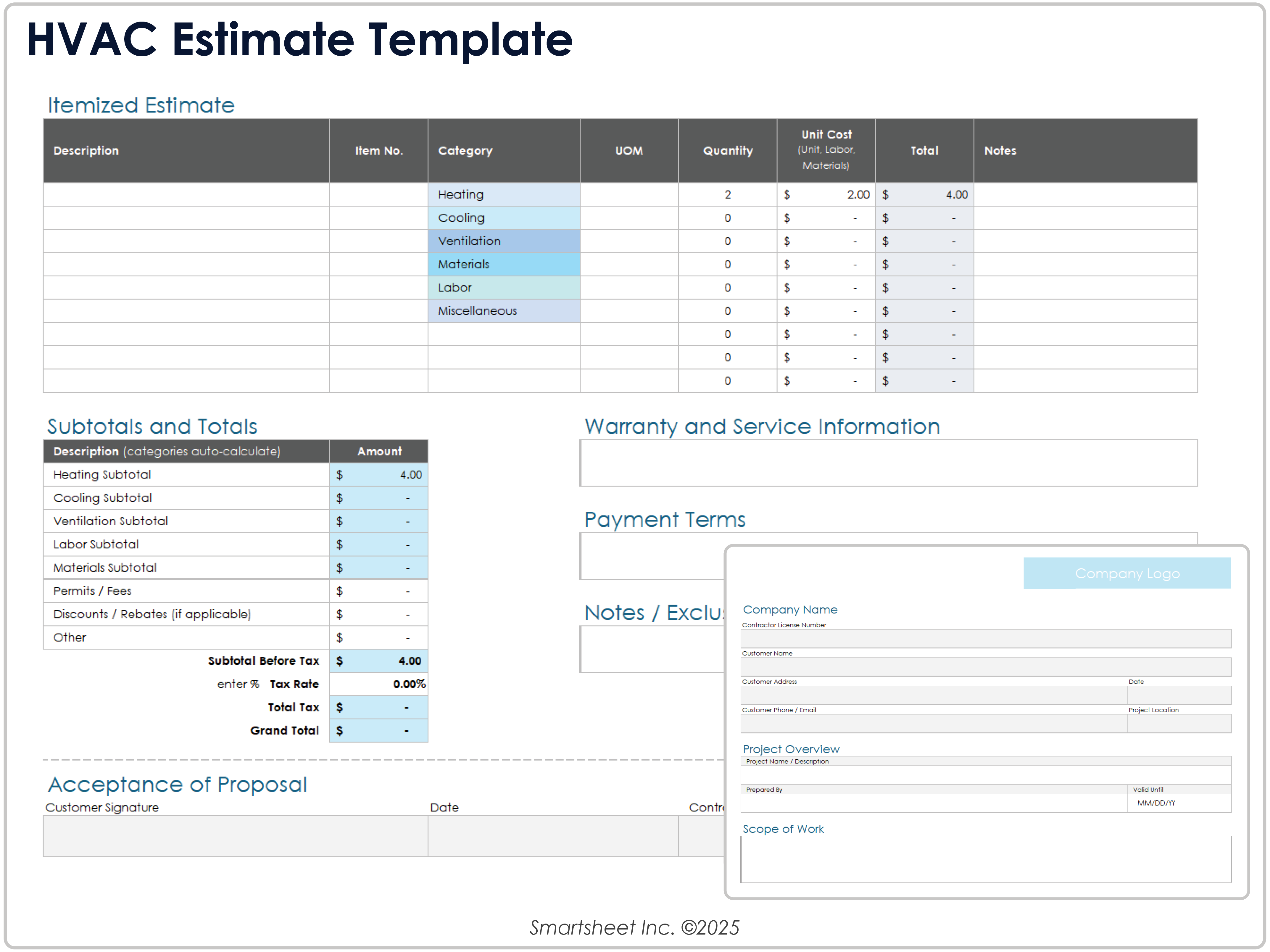Click the Company Logo placeholder
Image resolution: width=1270 pixels, height=952 pixels.
[x=1126, y=573]
